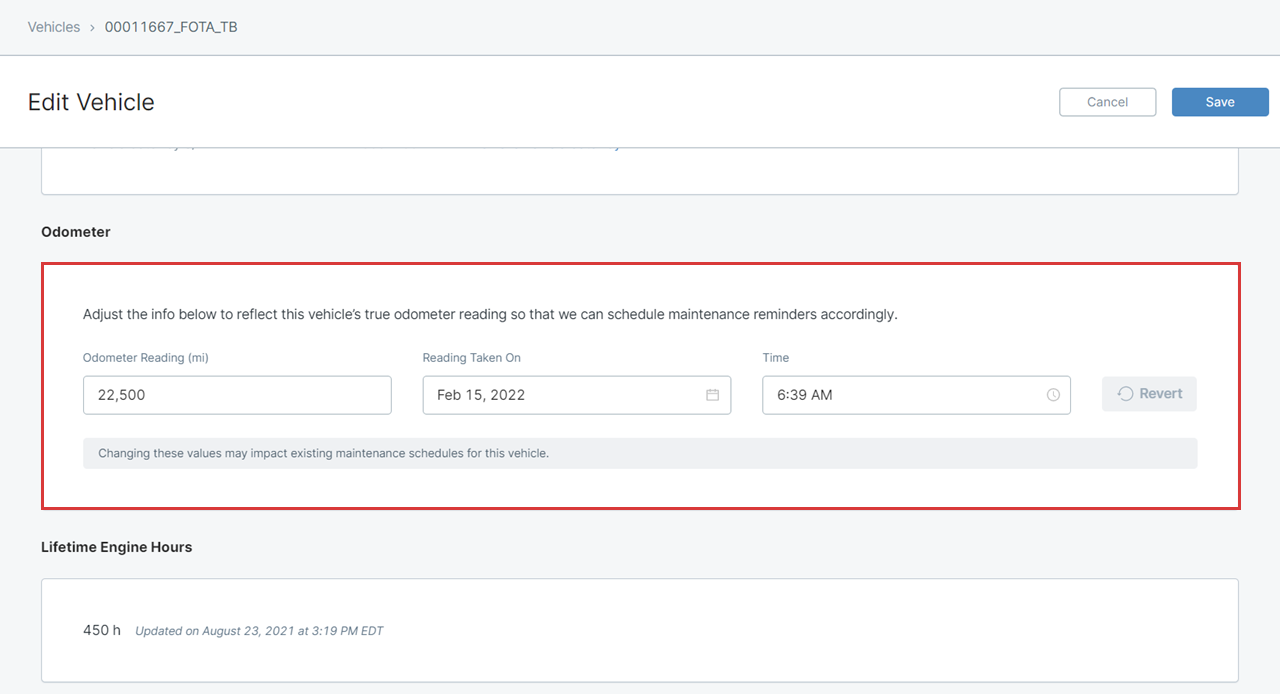Viewport: 1280px width, 694px height.
Task: Click the Edit Vehicle page title
Action: pyautogui.click(x=91, y=102)
